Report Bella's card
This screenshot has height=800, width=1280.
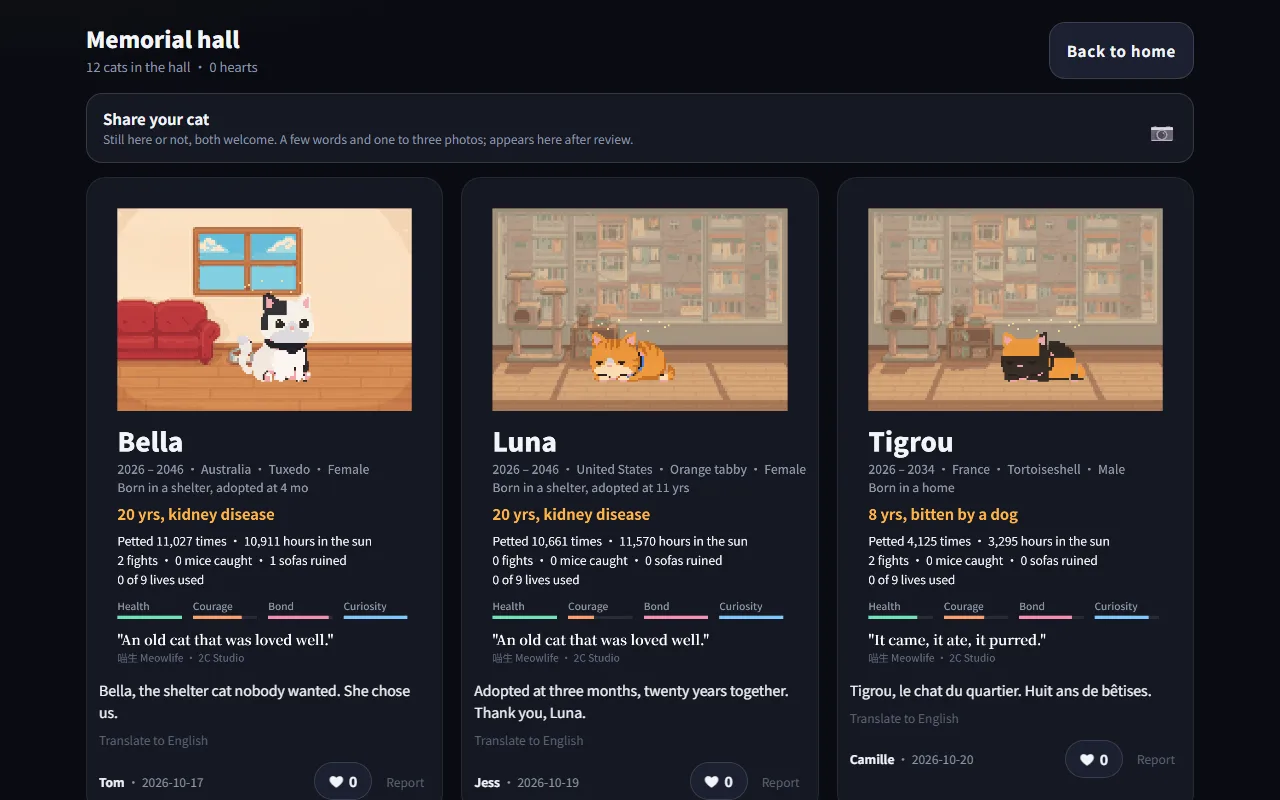click(x=405, y=783)
